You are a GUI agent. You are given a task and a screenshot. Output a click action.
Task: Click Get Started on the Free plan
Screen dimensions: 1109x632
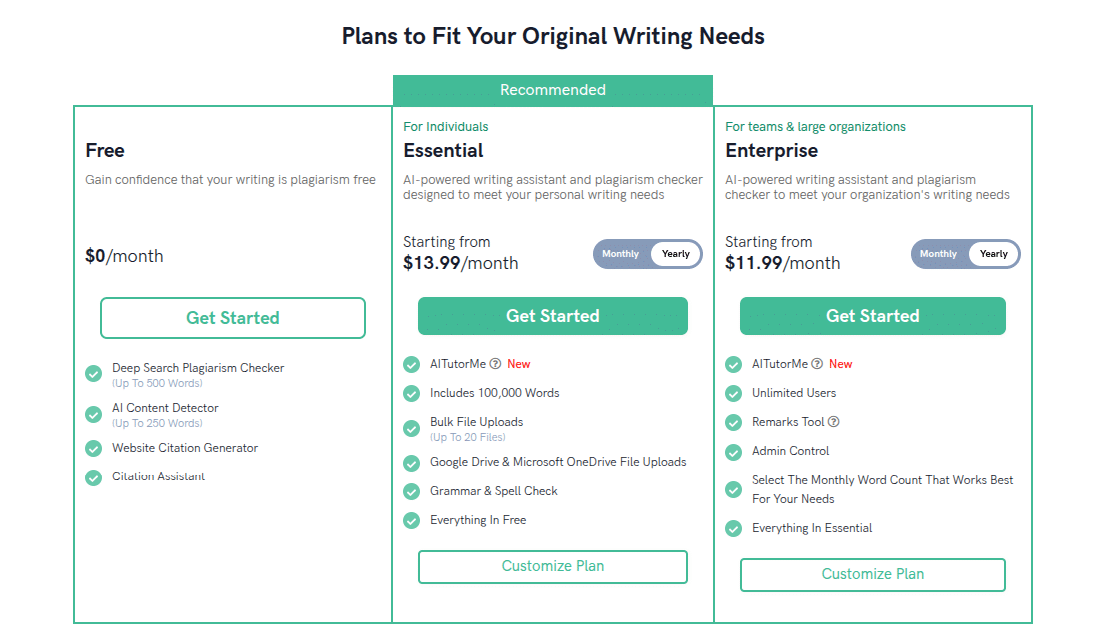pos(232,318)
